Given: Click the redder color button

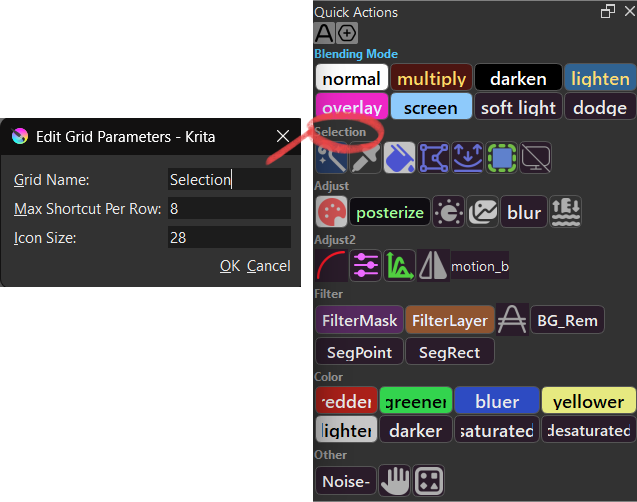Looking at the screenshot, I should click(x=347, y=400).
